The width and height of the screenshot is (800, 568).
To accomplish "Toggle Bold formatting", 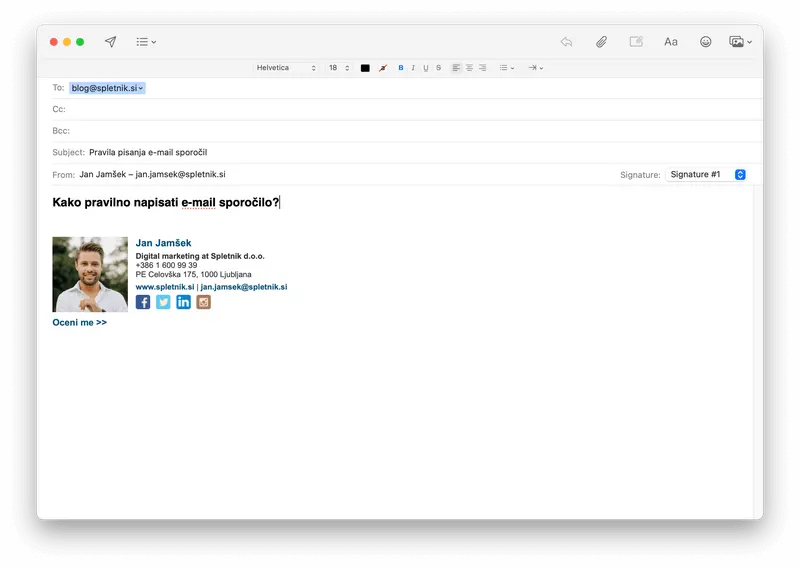I will (x=401, y=68).
